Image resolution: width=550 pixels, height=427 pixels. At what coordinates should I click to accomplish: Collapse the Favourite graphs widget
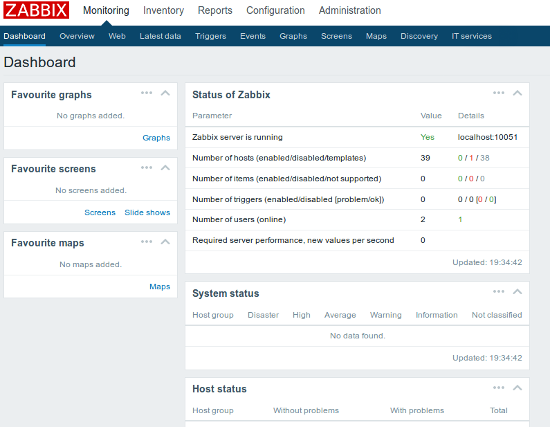(x=165, y=93)
